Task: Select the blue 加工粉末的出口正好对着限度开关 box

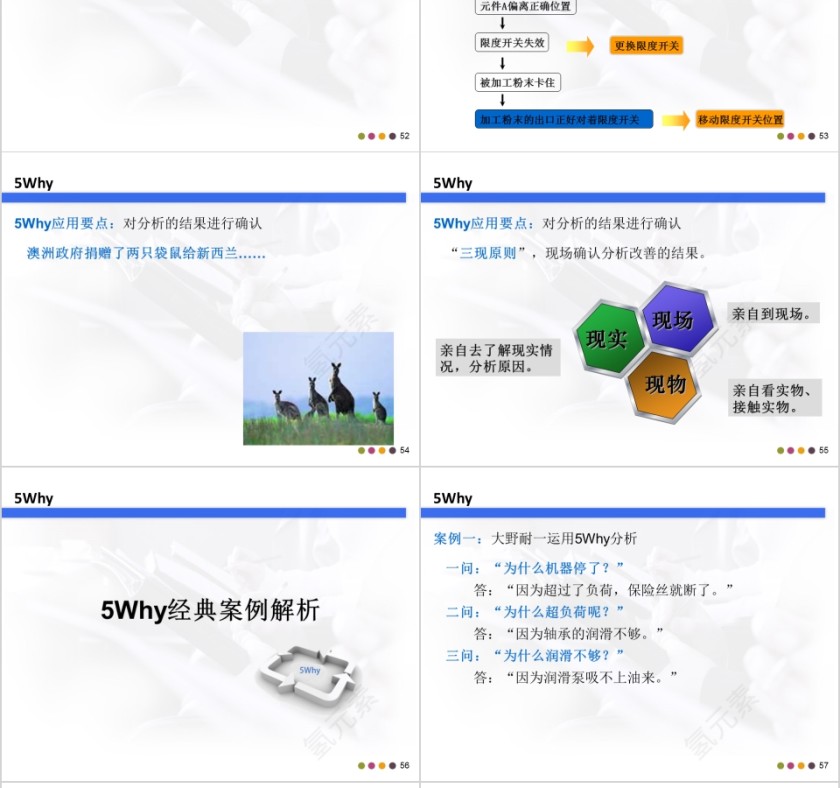Action: coord(563,118)
